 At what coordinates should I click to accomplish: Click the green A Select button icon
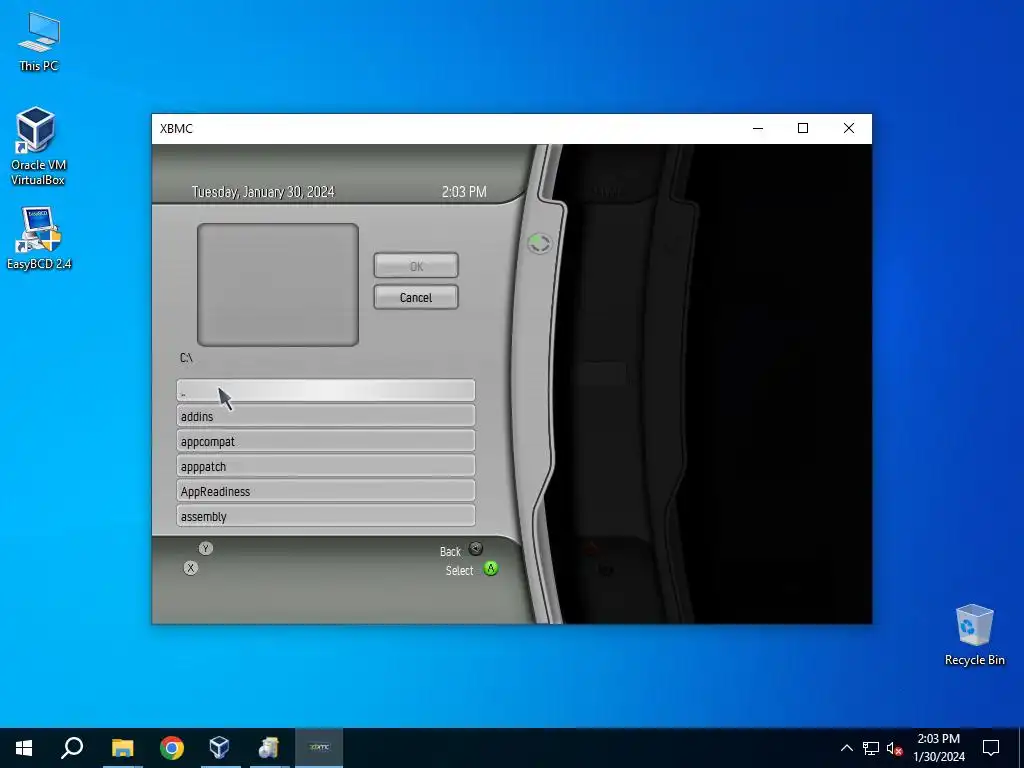pos(490,569)
